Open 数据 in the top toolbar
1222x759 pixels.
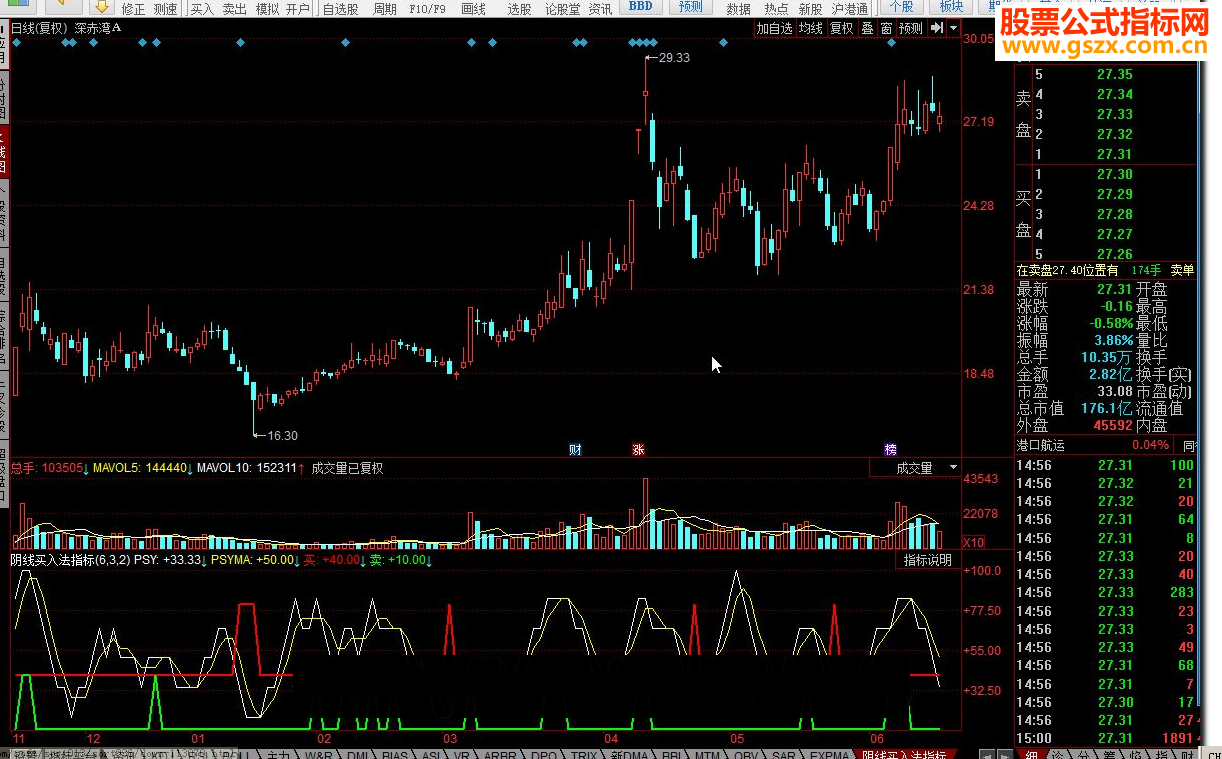[738, 9]
